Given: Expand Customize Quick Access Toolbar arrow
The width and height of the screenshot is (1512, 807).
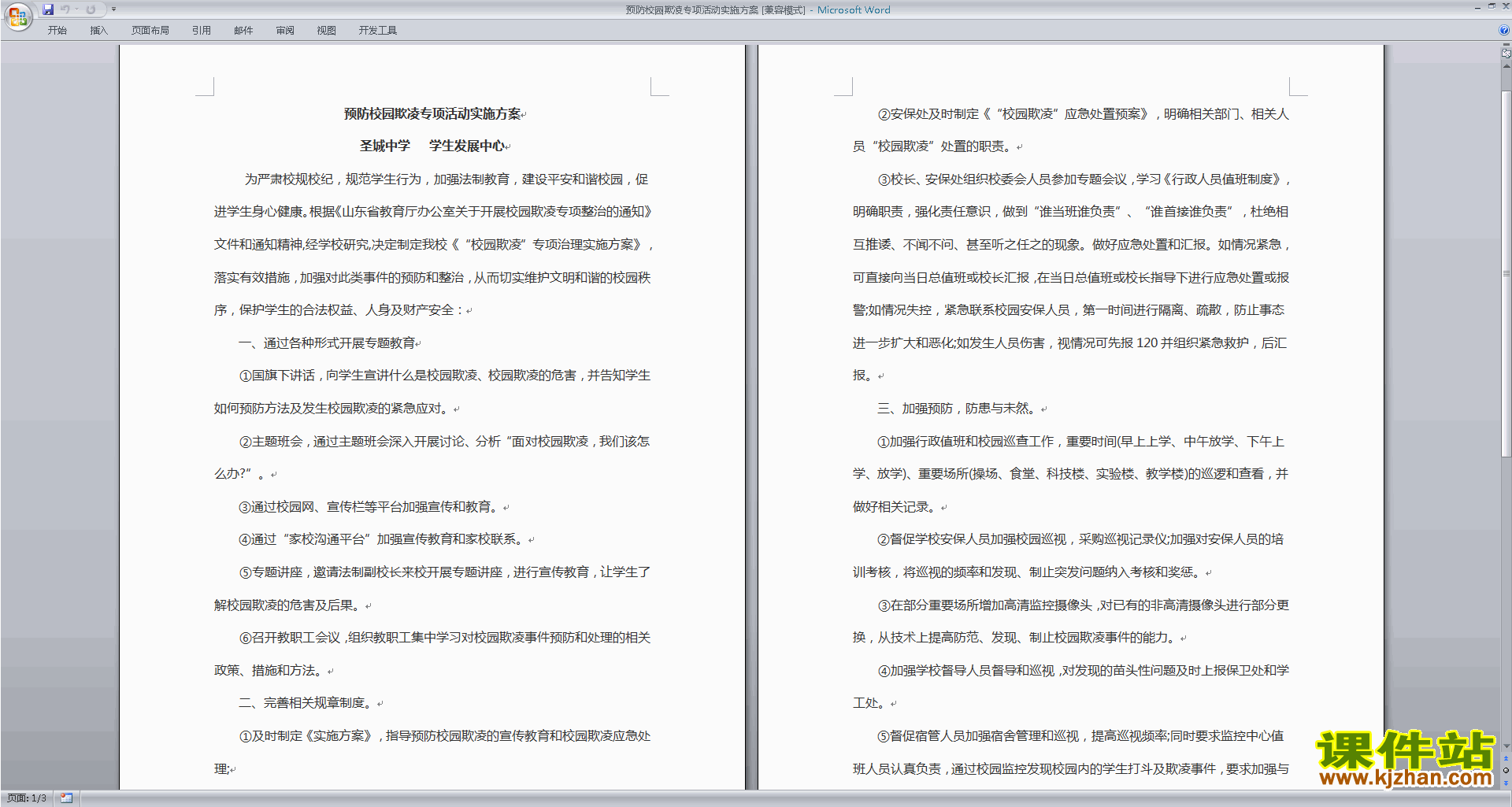Looking at the screenshot, I should point(113,9).
